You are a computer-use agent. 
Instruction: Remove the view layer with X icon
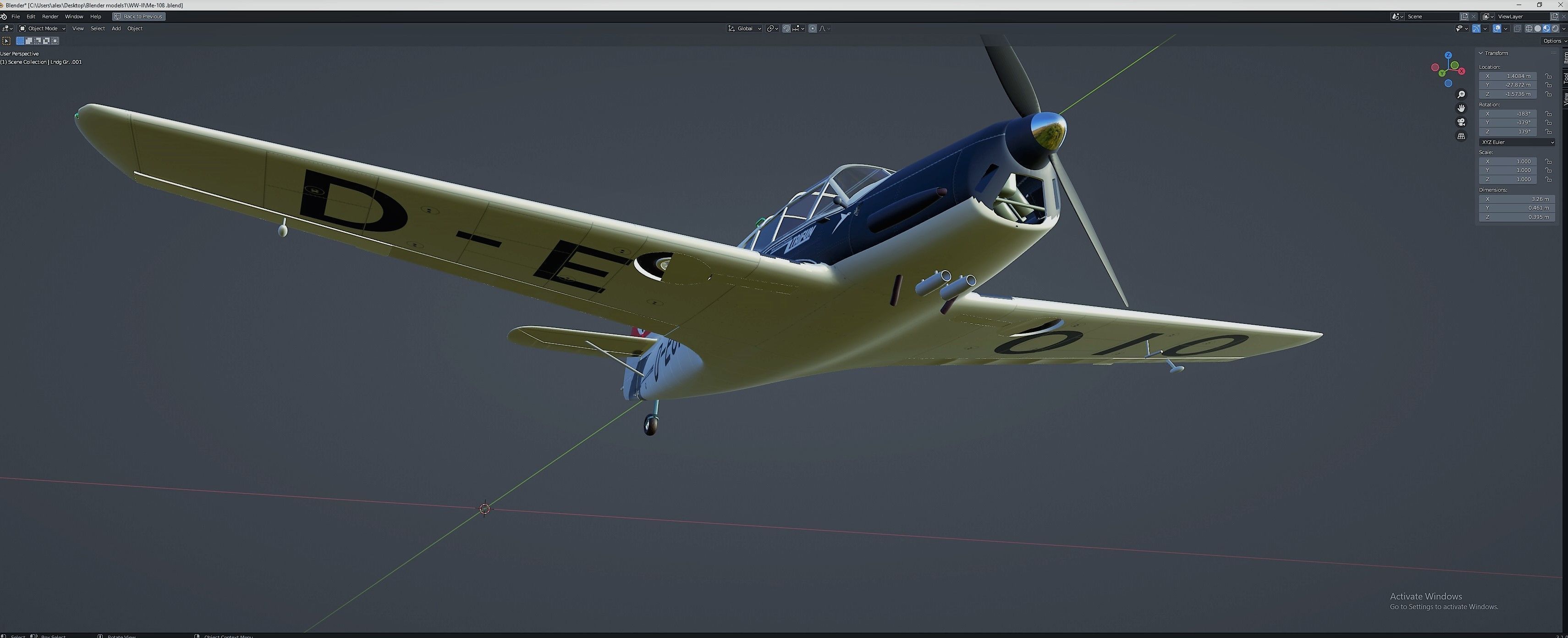click(x=1564, y=17)
